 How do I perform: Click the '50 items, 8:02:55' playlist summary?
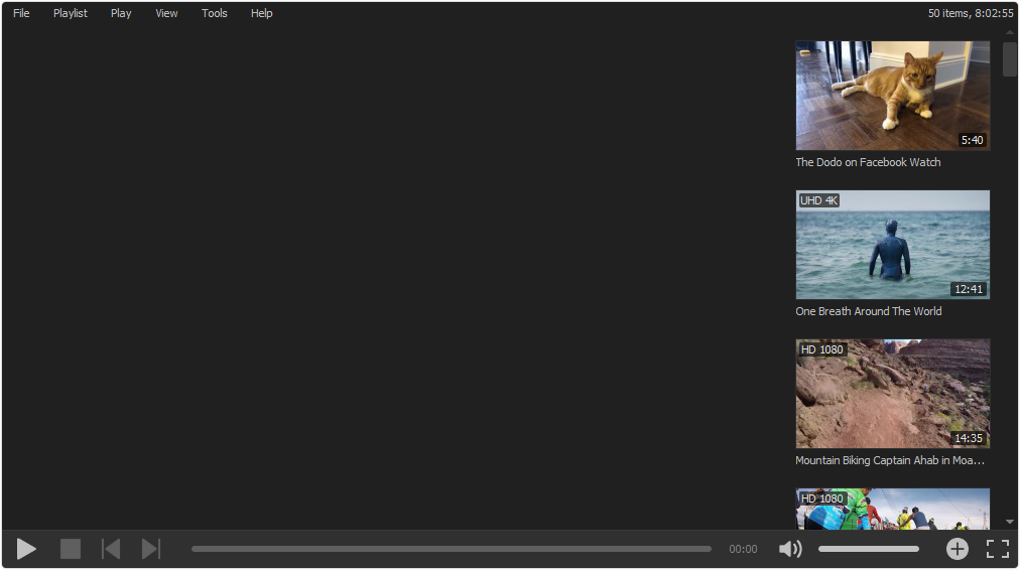pyautogui.click(x=971, y=13)
